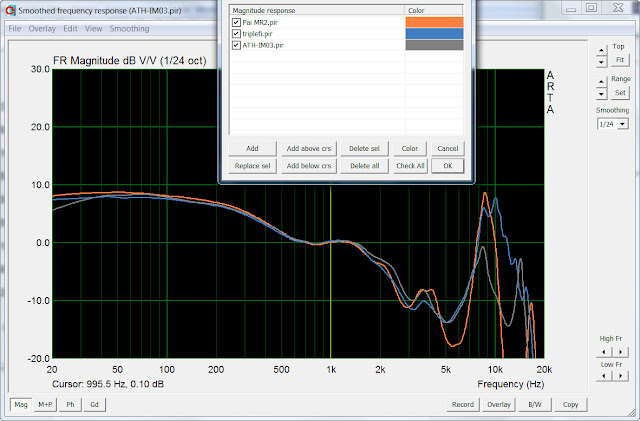Click the Color column header
The width and height of the screenshot is (640, 421).
(x=434, y=10)
